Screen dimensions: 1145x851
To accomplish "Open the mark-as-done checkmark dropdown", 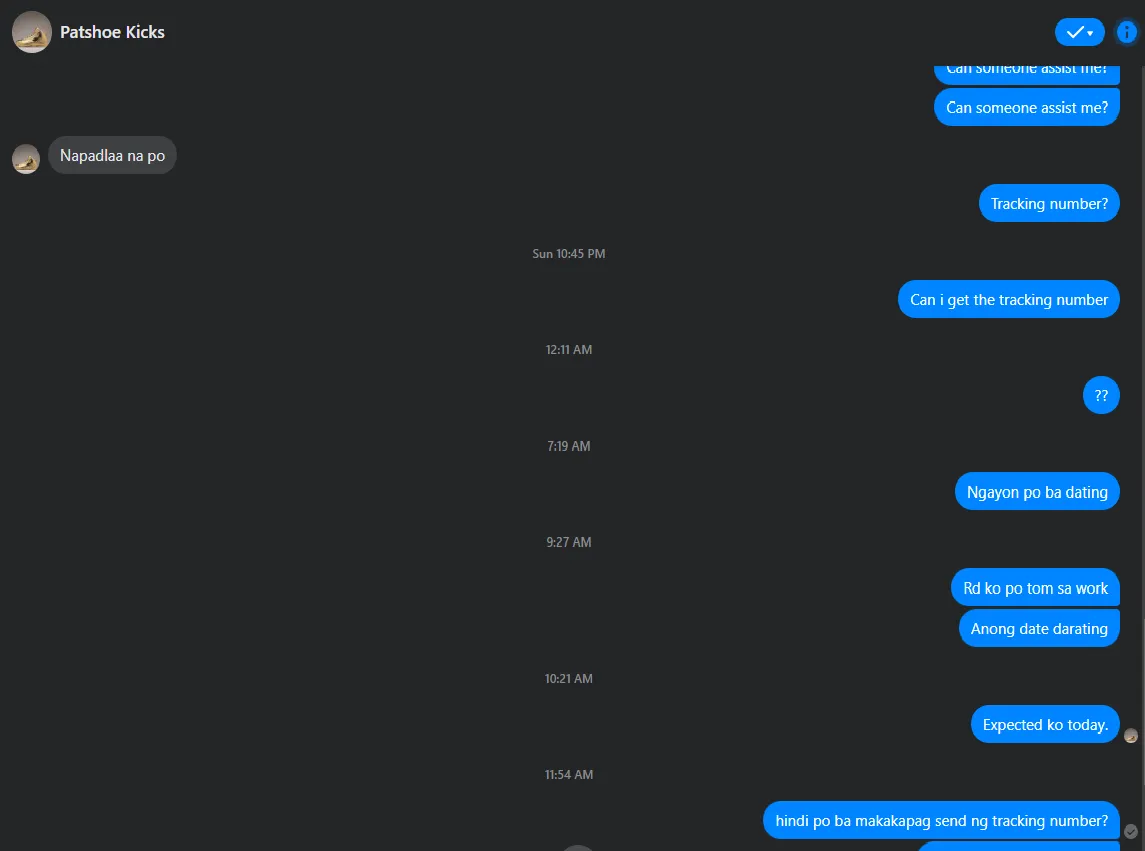I will point(1079,32).
